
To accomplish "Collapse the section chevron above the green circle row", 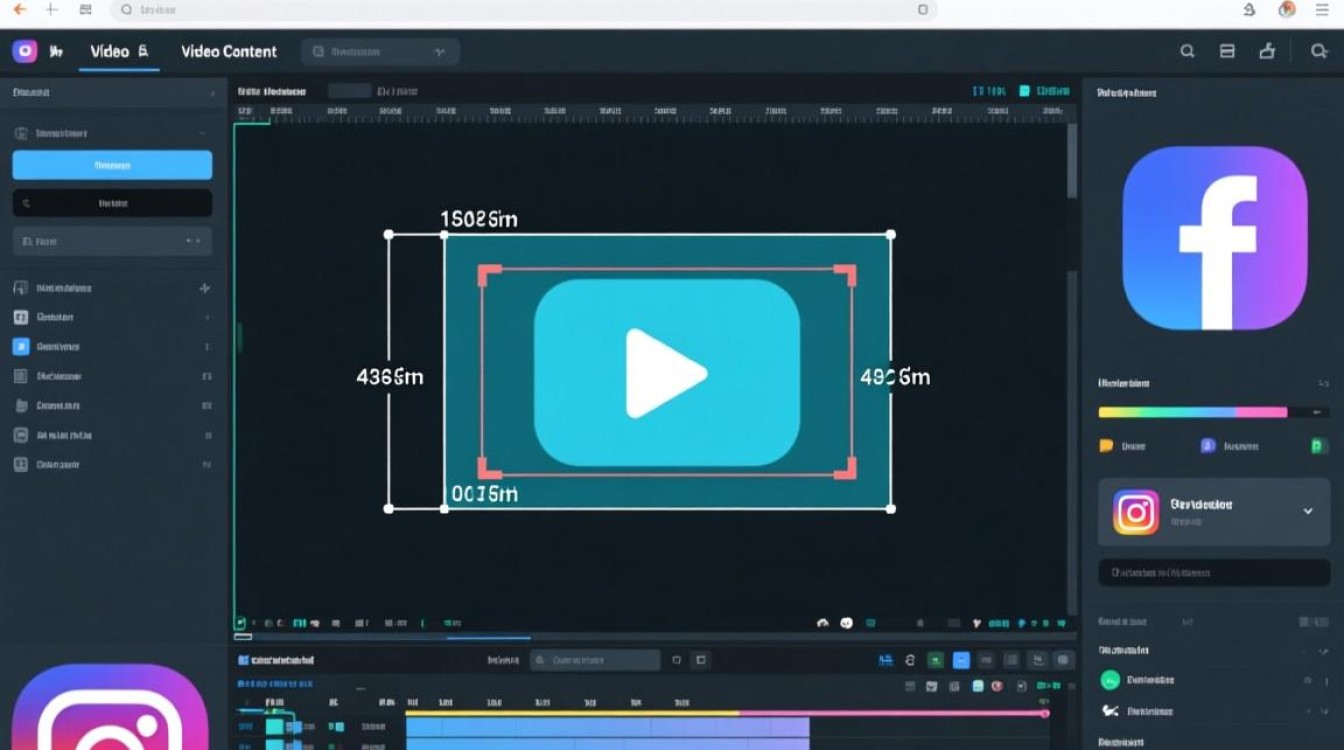I will (1323, 650).
